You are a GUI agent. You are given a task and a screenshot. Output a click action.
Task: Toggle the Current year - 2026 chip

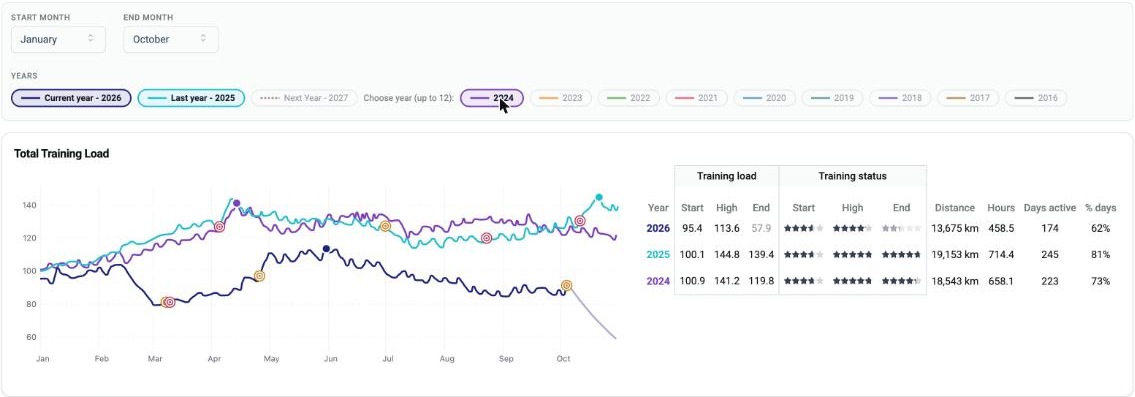(71, 98)
